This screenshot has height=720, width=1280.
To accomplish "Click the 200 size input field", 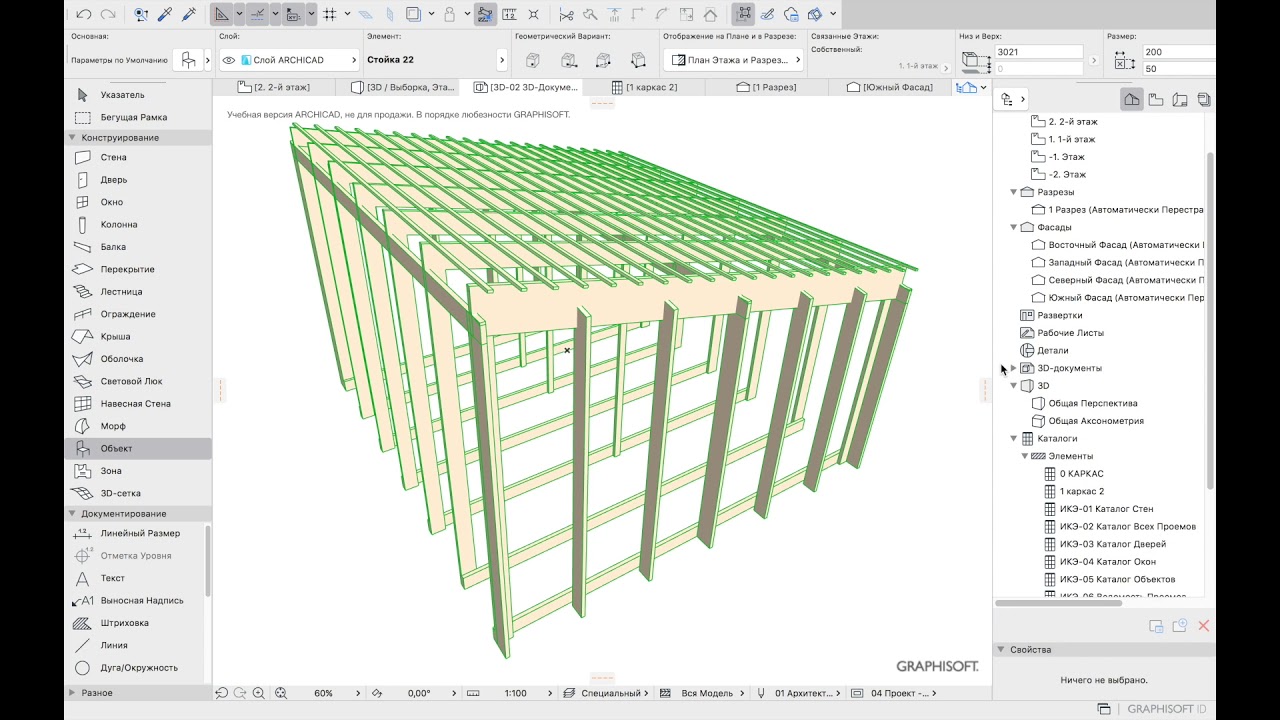I will click(x=1180, y=52).
